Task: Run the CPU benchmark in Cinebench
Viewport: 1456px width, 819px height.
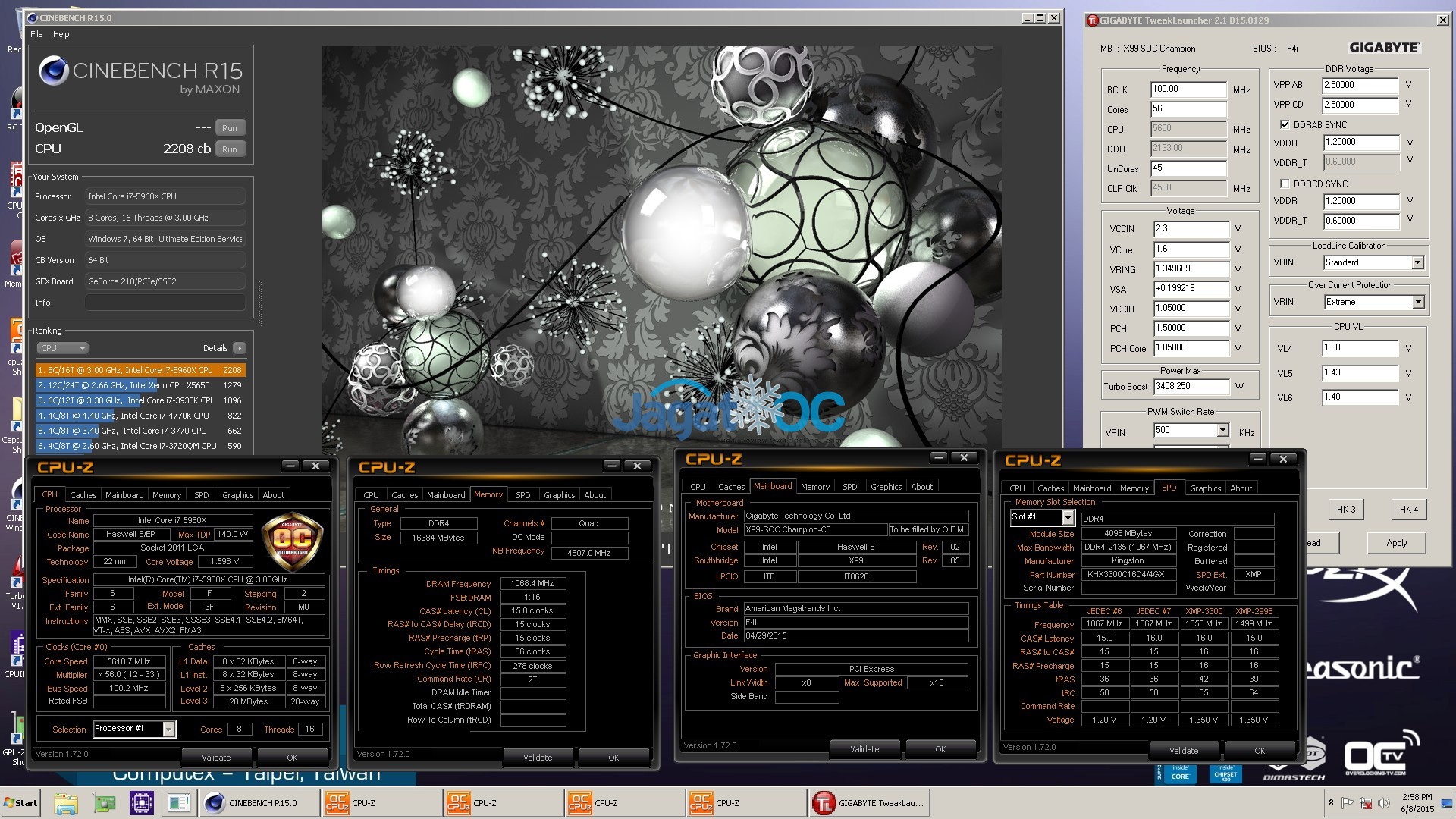Action: (230, 149)
